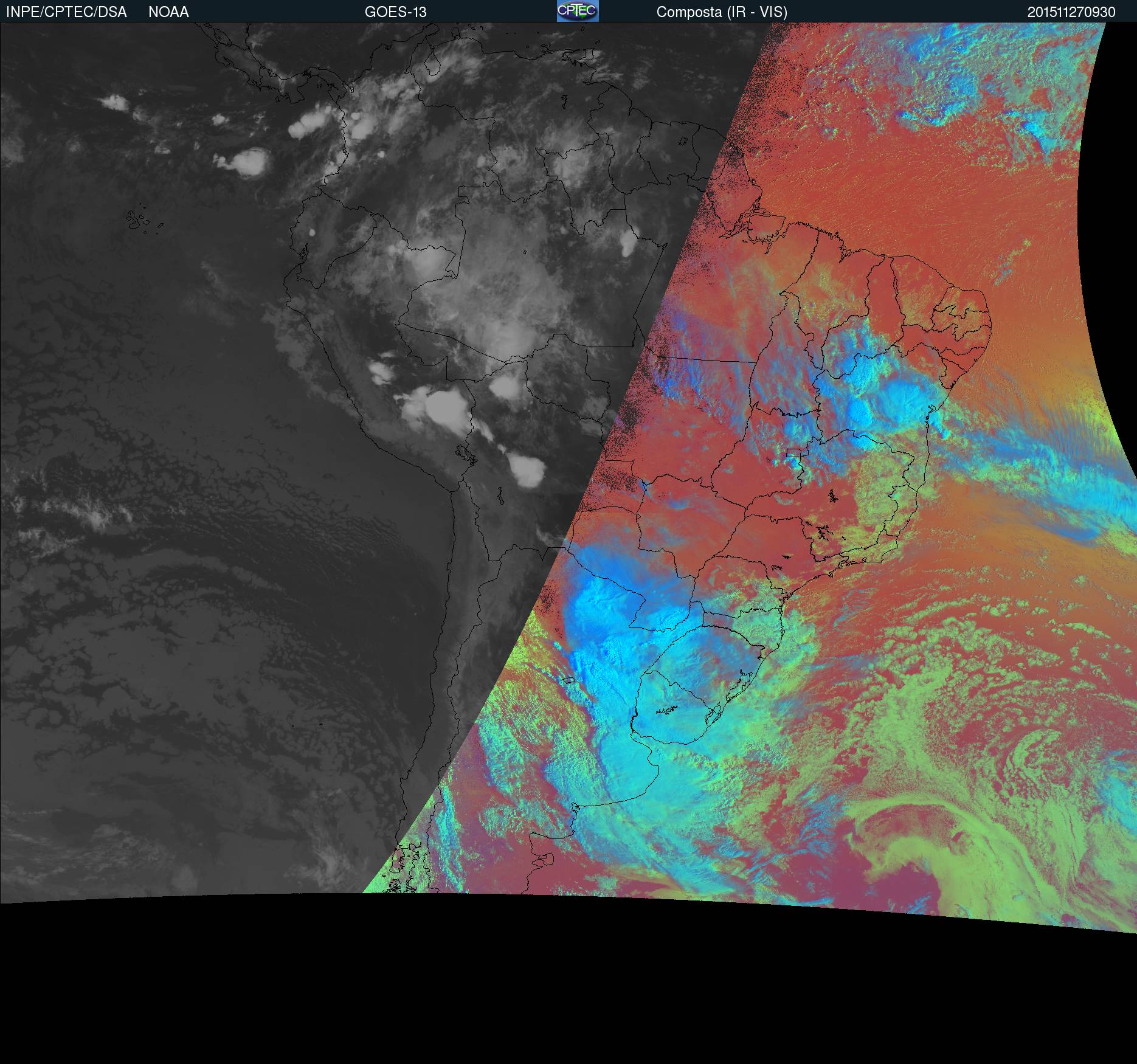
Task: Click the INPE/CPTEC/DSA header label
Action: (x=66, y=12)
